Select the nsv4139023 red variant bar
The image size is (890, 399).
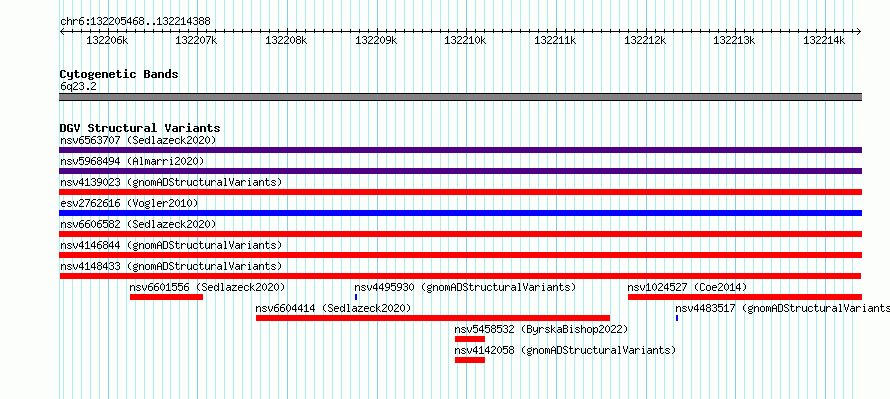pos(460,192)
